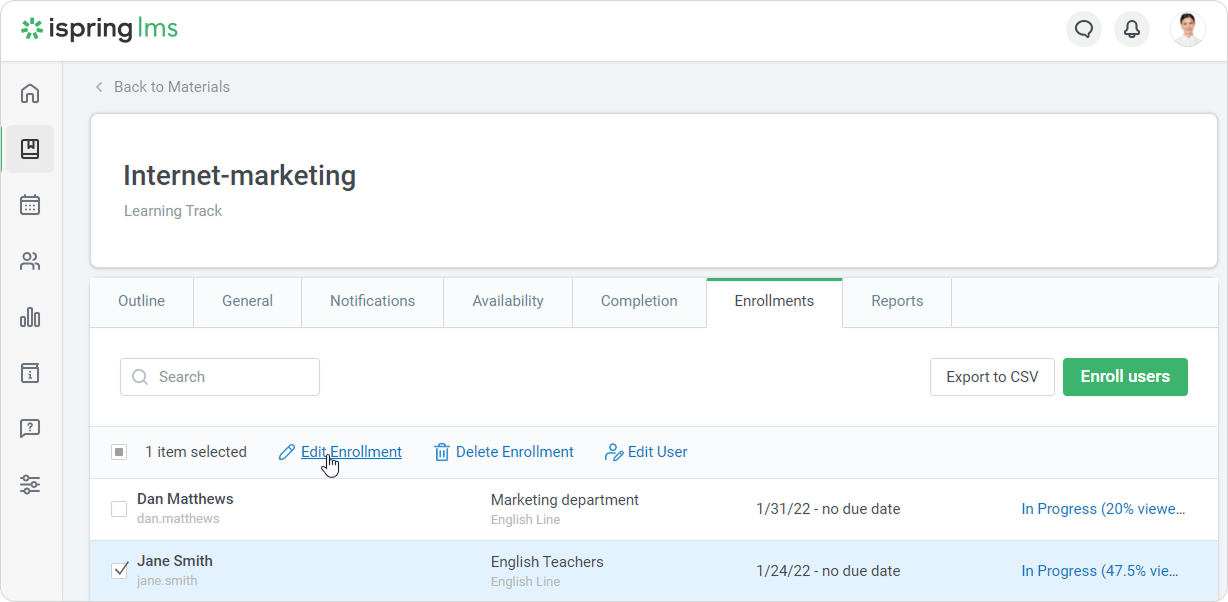
Task: Open the sliders settings icon in sidebar
Action: [30, 485]
